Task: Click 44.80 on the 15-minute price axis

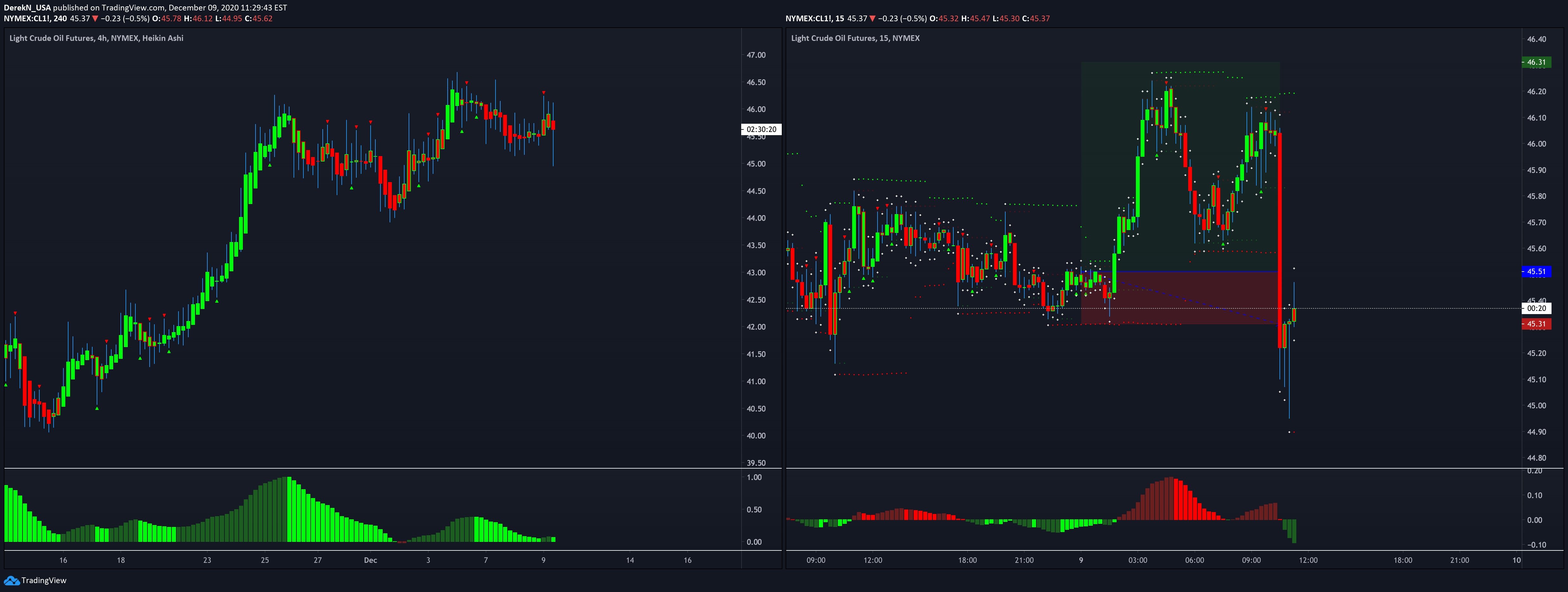Action: point(1536,458)
